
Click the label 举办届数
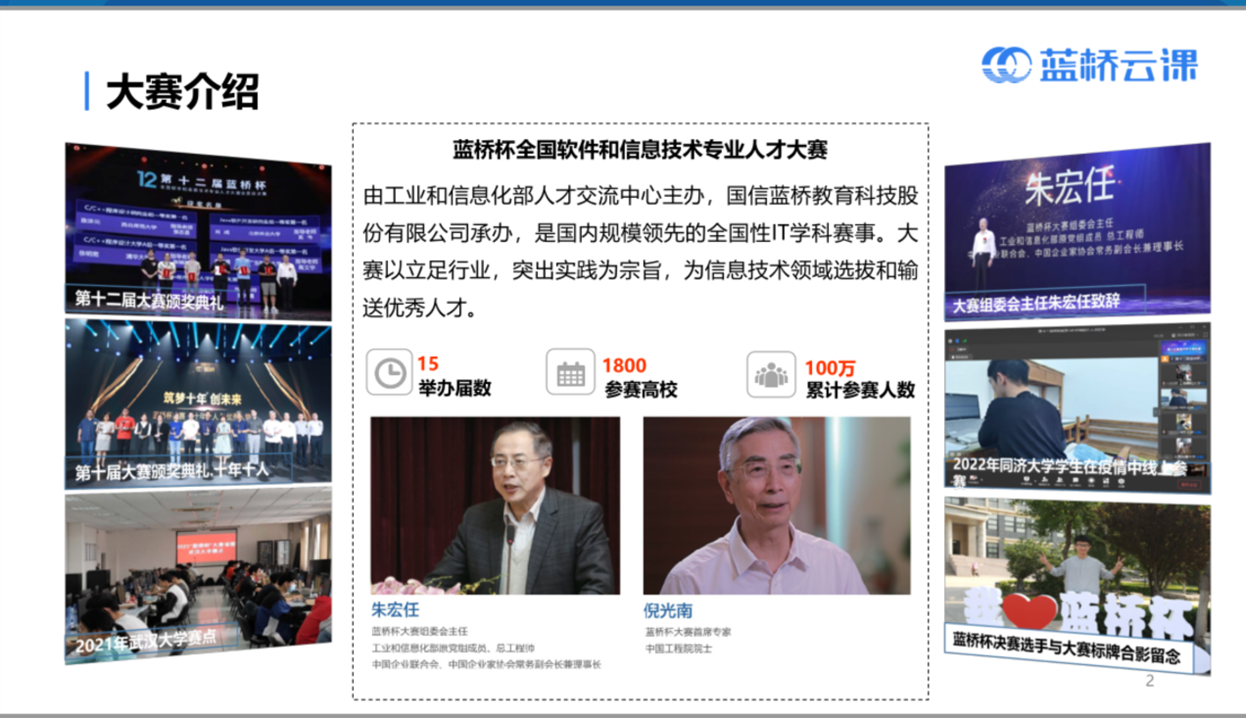pos(454,389)
